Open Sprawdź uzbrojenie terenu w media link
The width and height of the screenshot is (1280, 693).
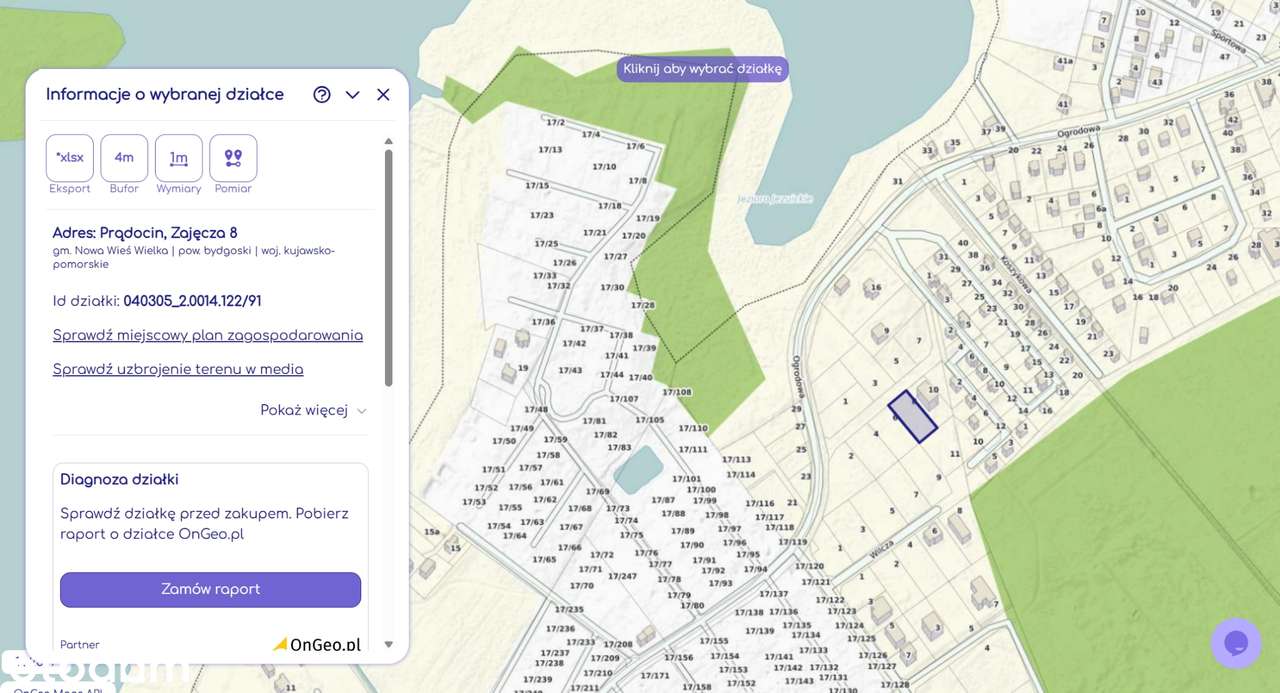pyautogui.click(x=178, y=369)
